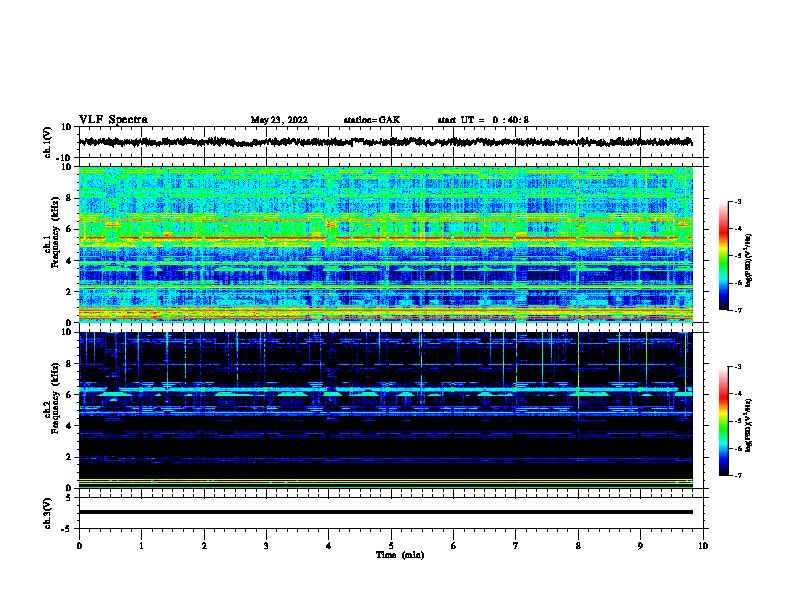
Task: Click the time axis tick label '3'
Action: click(266, 546)
